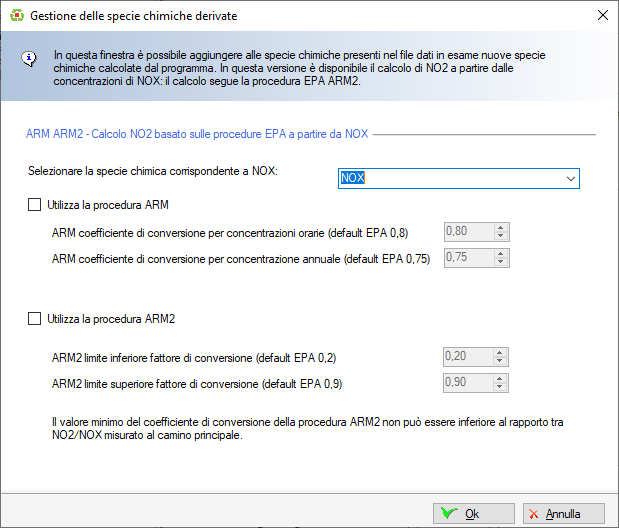Confirm with the Ok button

click(x=474, y=513)
